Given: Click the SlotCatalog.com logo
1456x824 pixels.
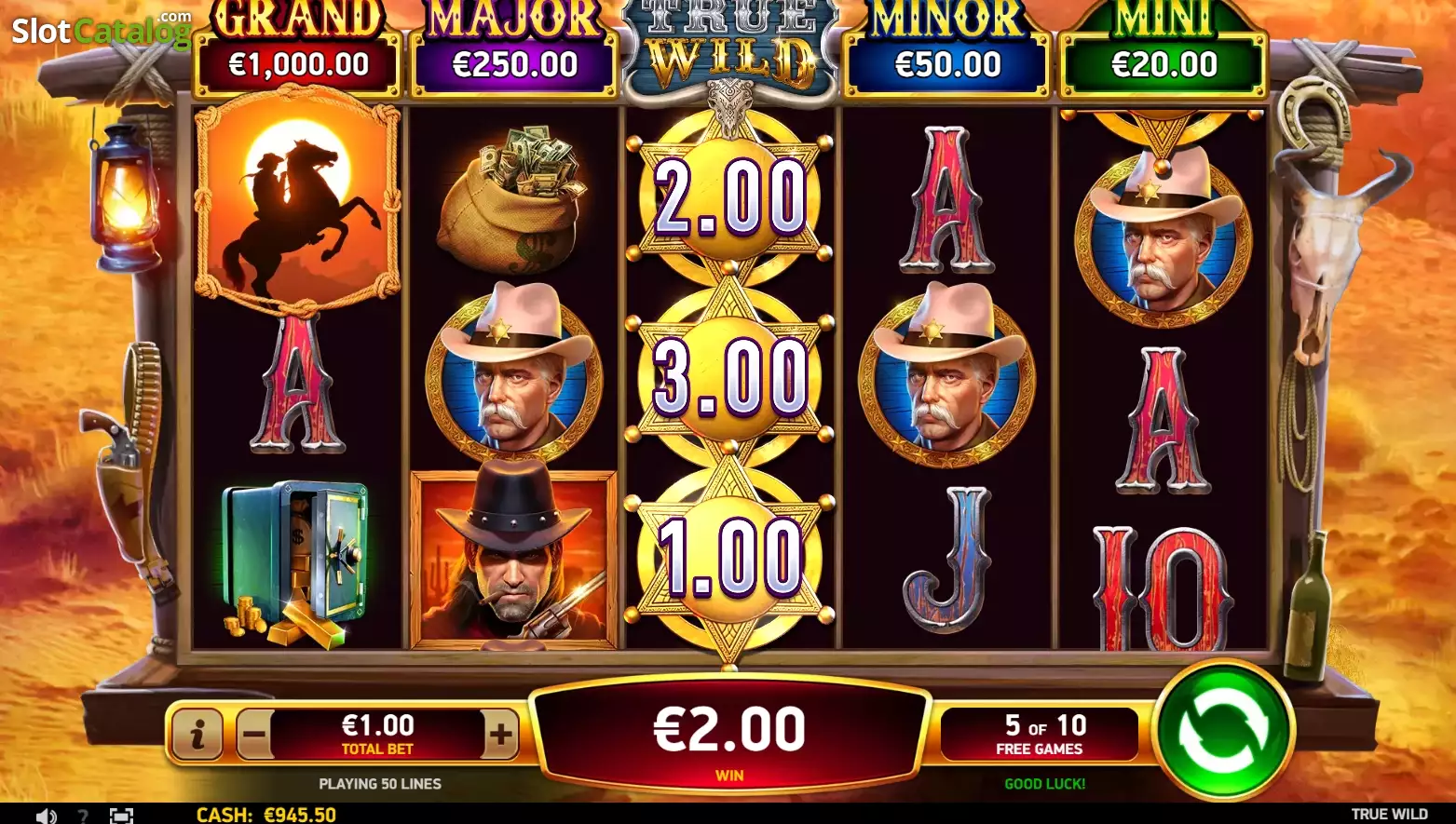Looking at the screenshot, I should (x=102, y=30).
